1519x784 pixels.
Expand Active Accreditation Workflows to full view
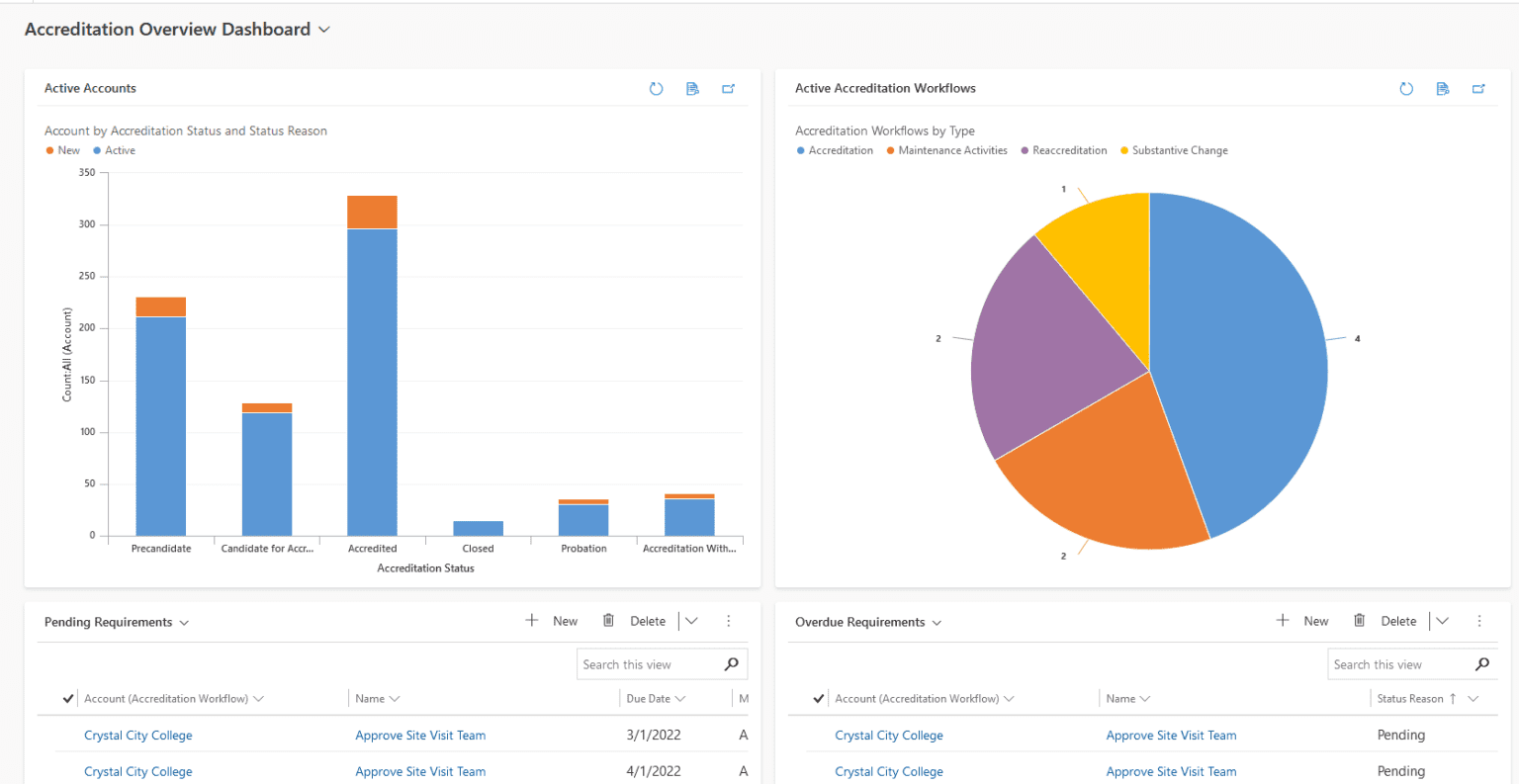point(1478,88)
